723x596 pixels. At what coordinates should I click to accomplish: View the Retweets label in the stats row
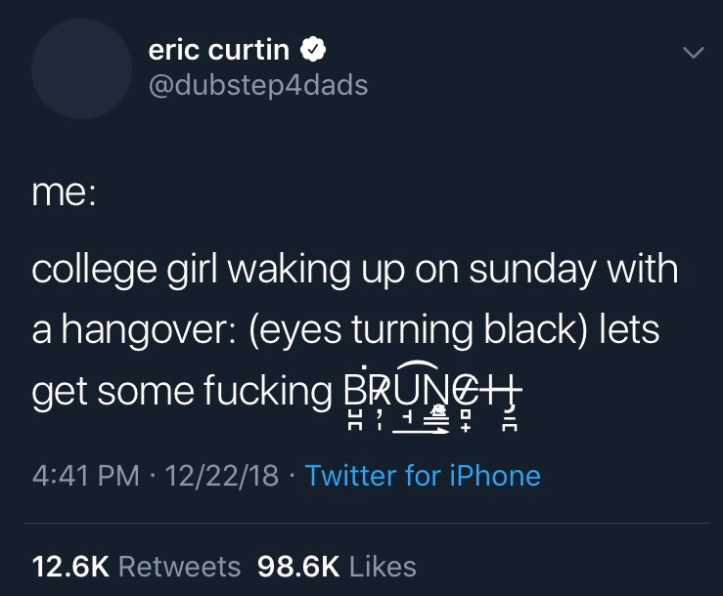pos(179,567)
